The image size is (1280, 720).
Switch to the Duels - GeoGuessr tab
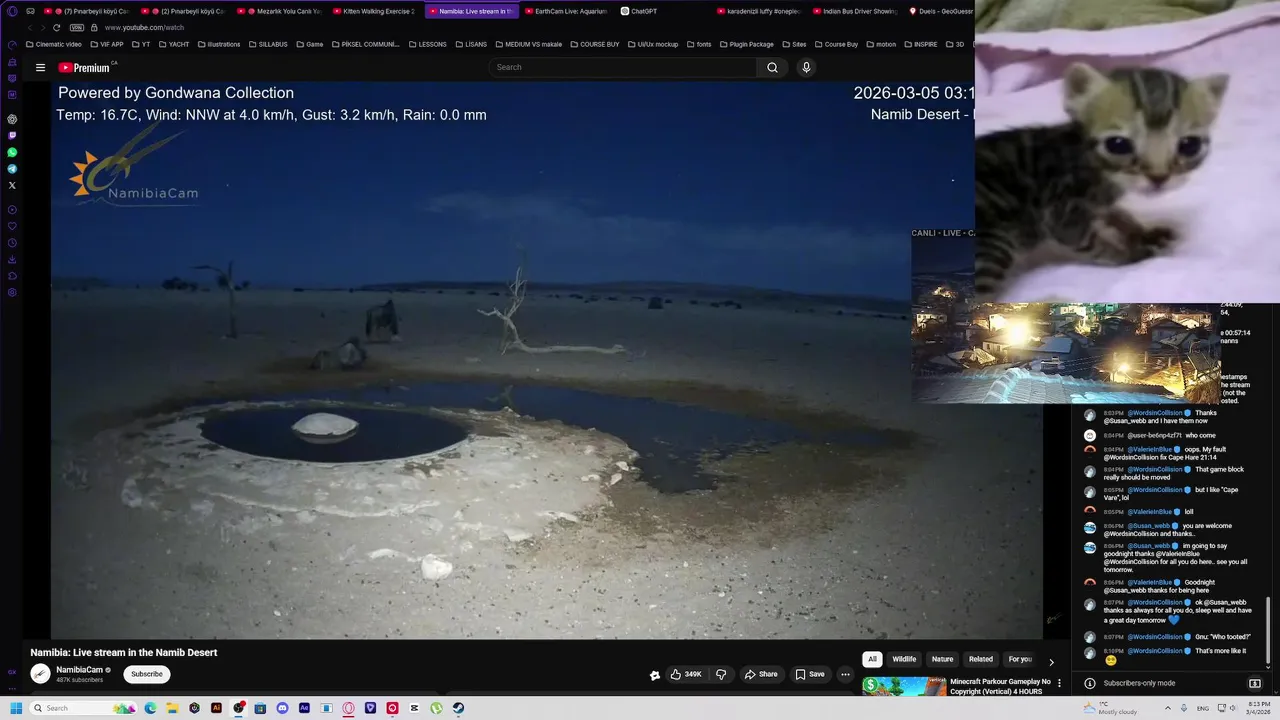pyautogui.click(x=942, y=11)
